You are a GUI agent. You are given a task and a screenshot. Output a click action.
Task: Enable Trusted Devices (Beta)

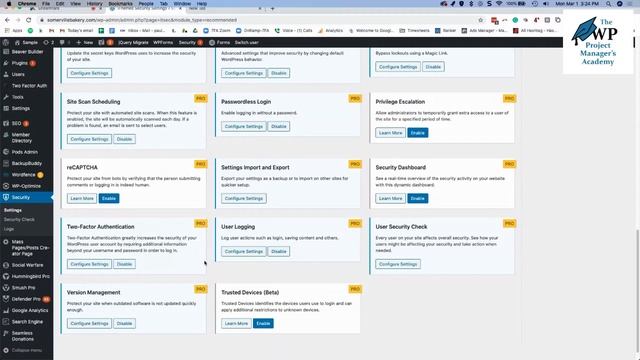tap(263, 323)
